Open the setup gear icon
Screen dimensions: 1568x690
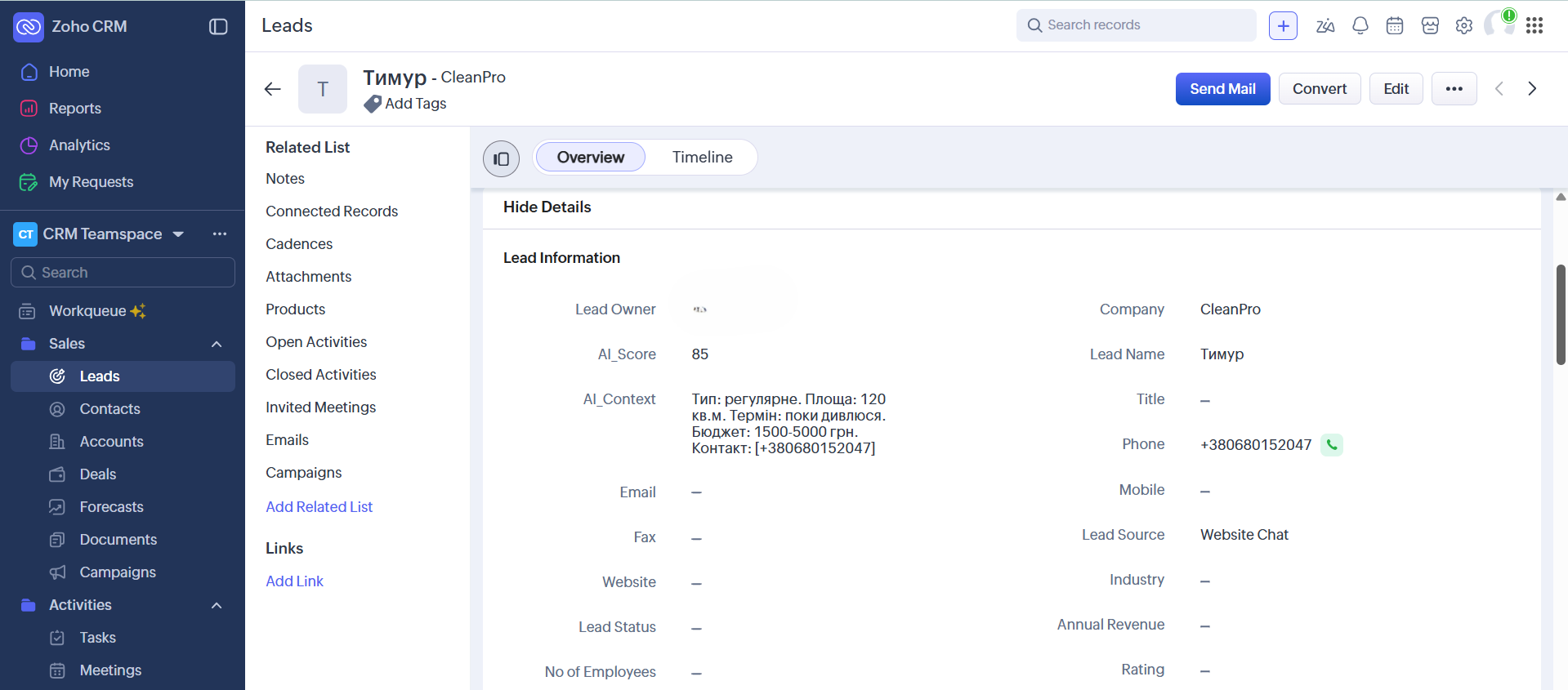click(x=1464, y=25)
